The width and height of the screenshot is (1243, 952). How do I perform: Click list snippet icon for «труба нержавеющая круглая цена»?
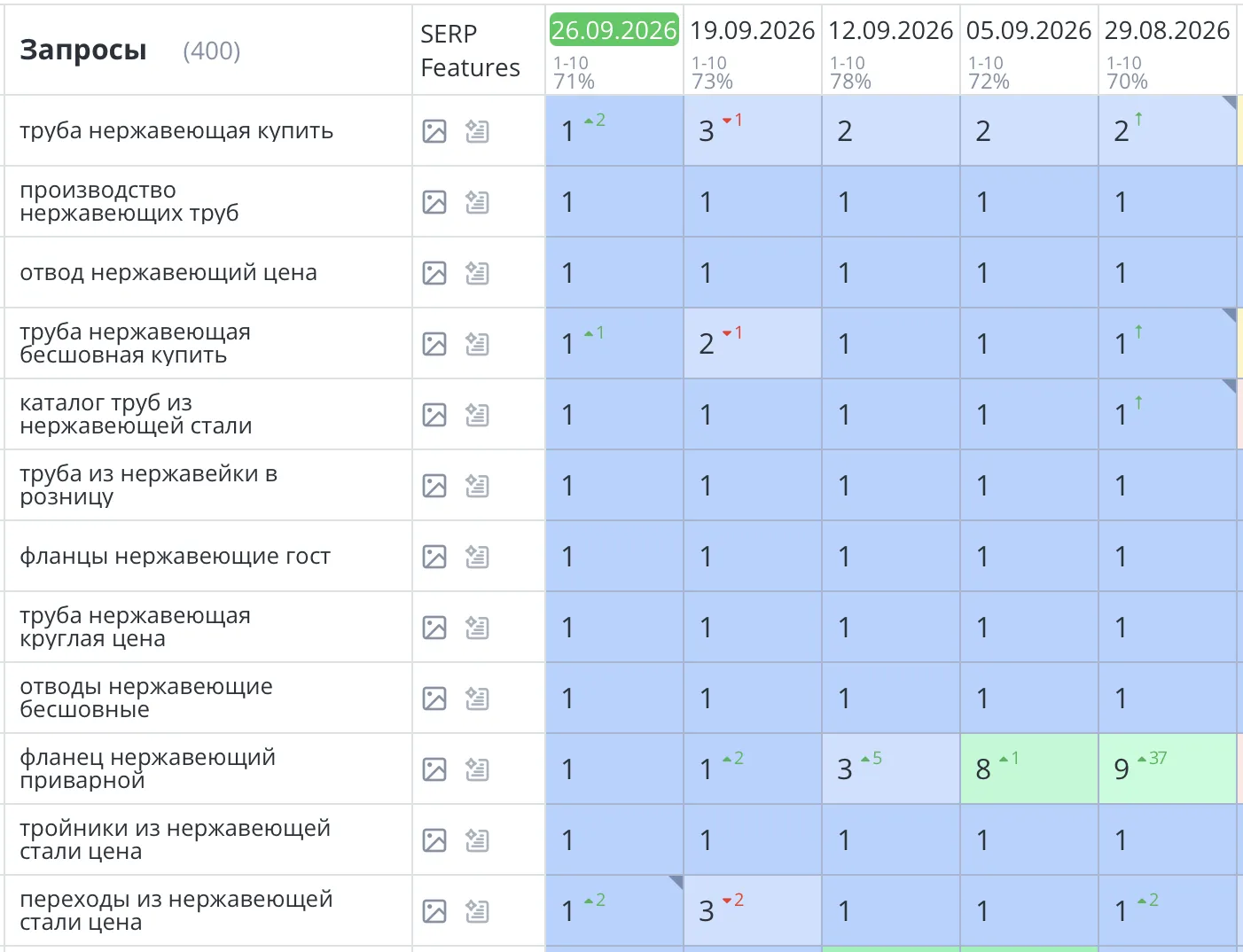pos(477,628)
